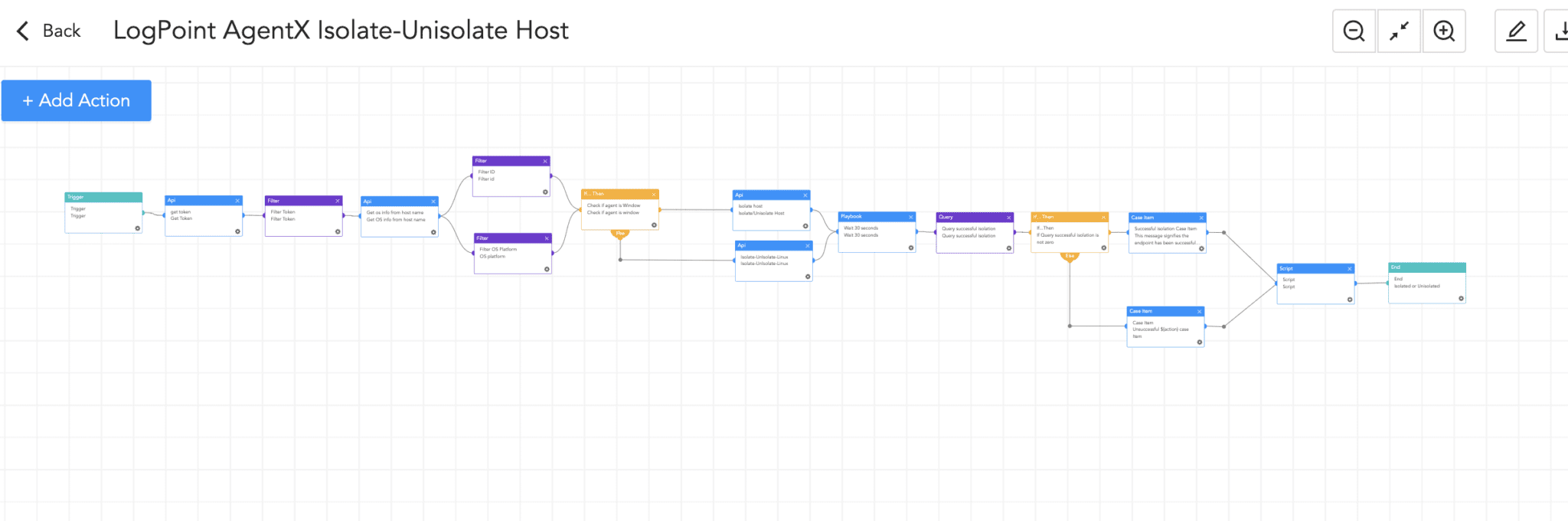
Task: Open gear on Query successful isolation node
Action: pos(1009,248)
